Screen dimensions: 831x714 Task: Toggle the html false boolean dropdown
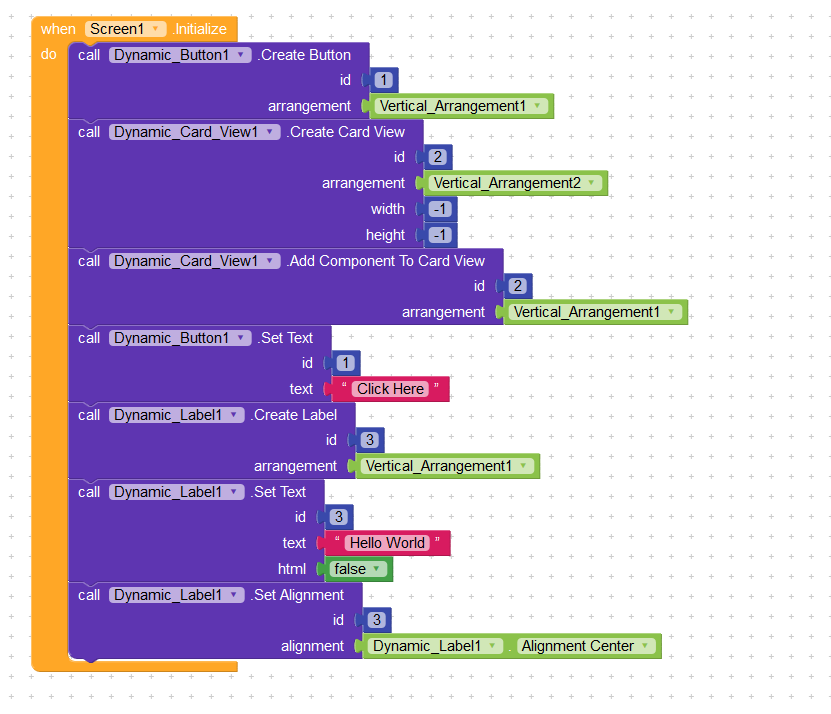point(376,569)
